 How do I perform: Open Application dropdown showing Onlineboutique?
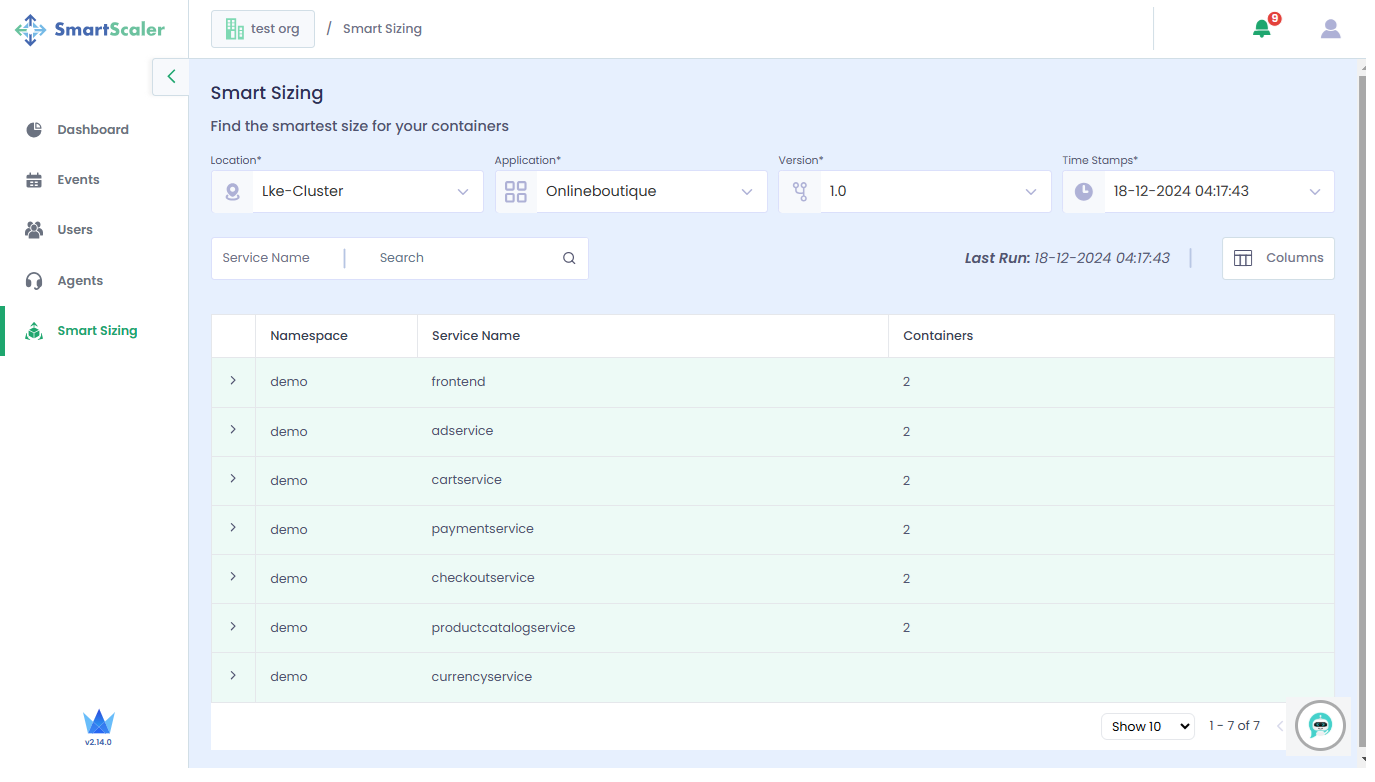631,191
